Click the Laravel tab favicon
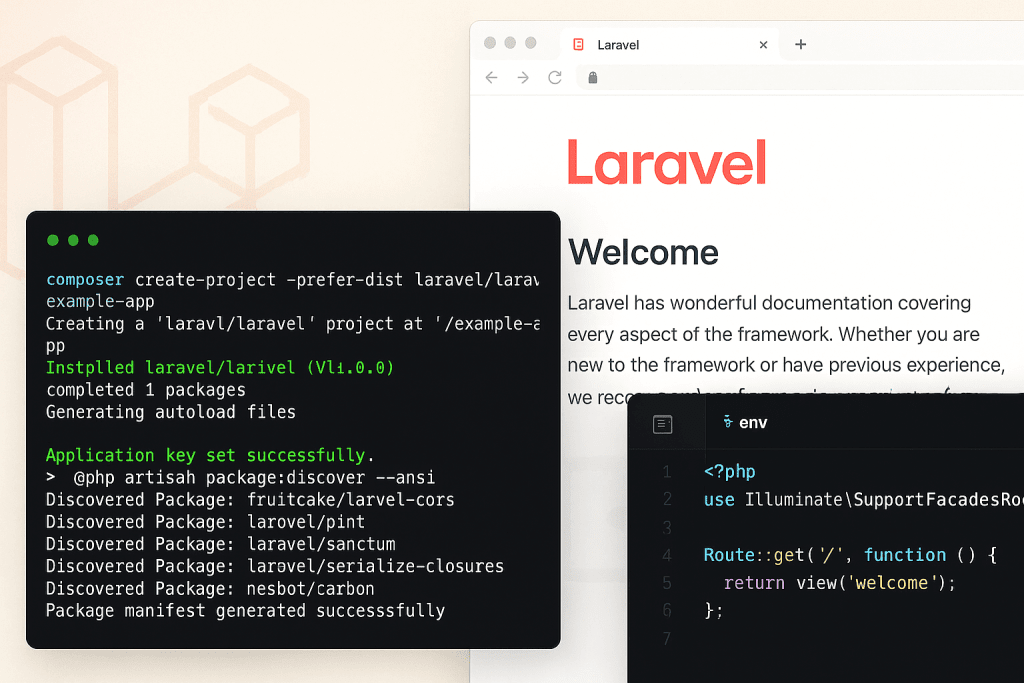This screenshot has width=1024, height=683. (x=579, y=44)
